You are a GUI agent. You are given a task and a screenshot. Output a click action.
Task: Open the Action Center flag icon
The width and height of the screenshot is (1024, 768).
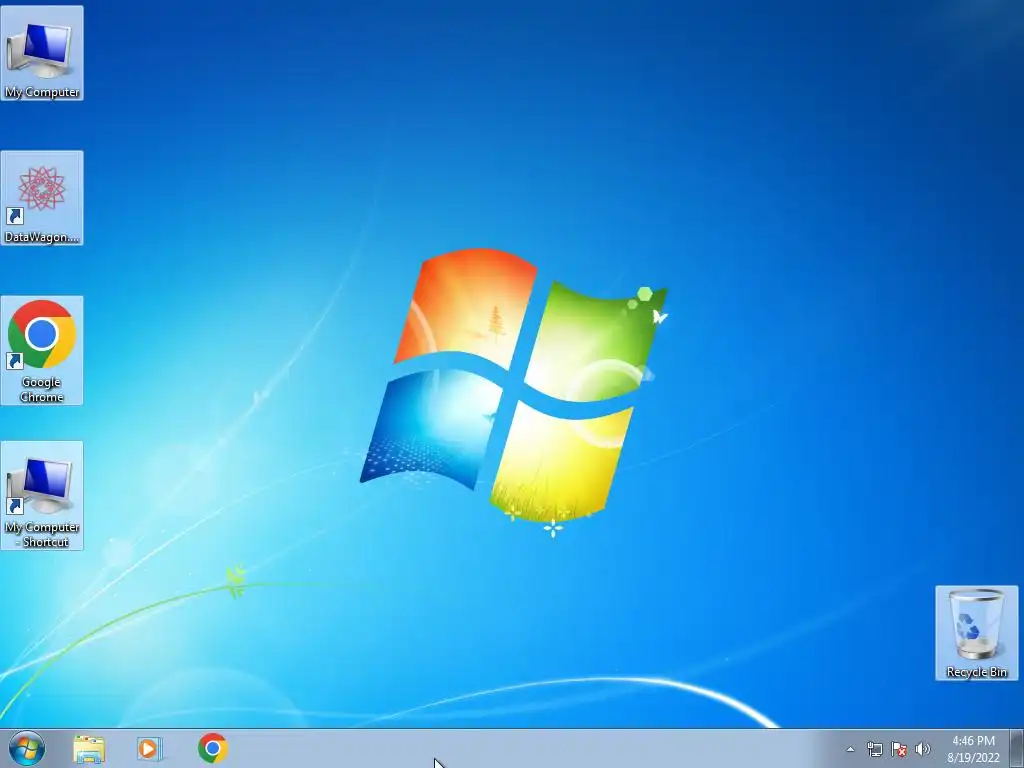[x=899, y=749]
